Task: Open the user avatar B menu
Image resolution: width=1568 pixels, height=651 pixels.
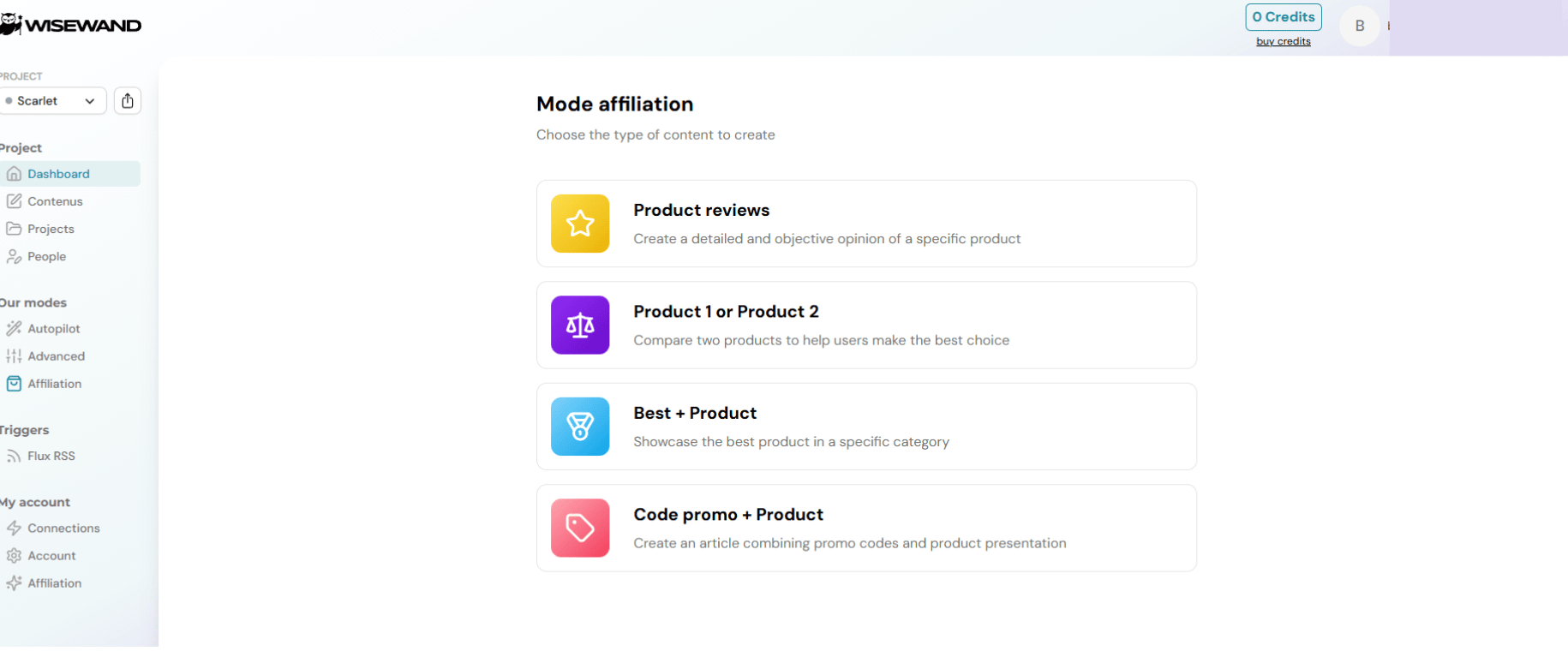Action: (1359, 26)
